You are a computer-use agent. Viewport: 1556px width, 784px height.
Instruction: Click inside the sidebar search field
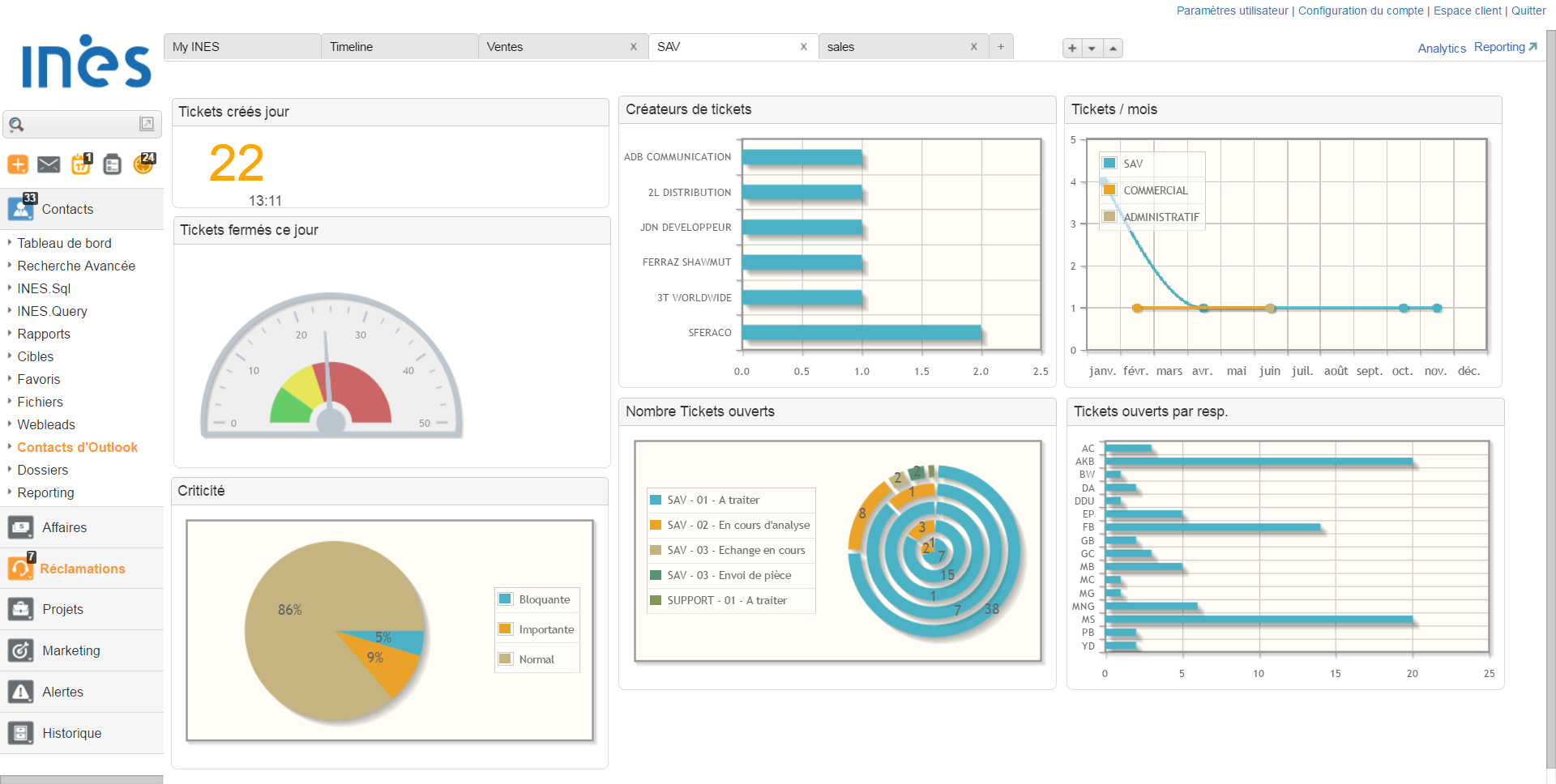coord(77,123)
